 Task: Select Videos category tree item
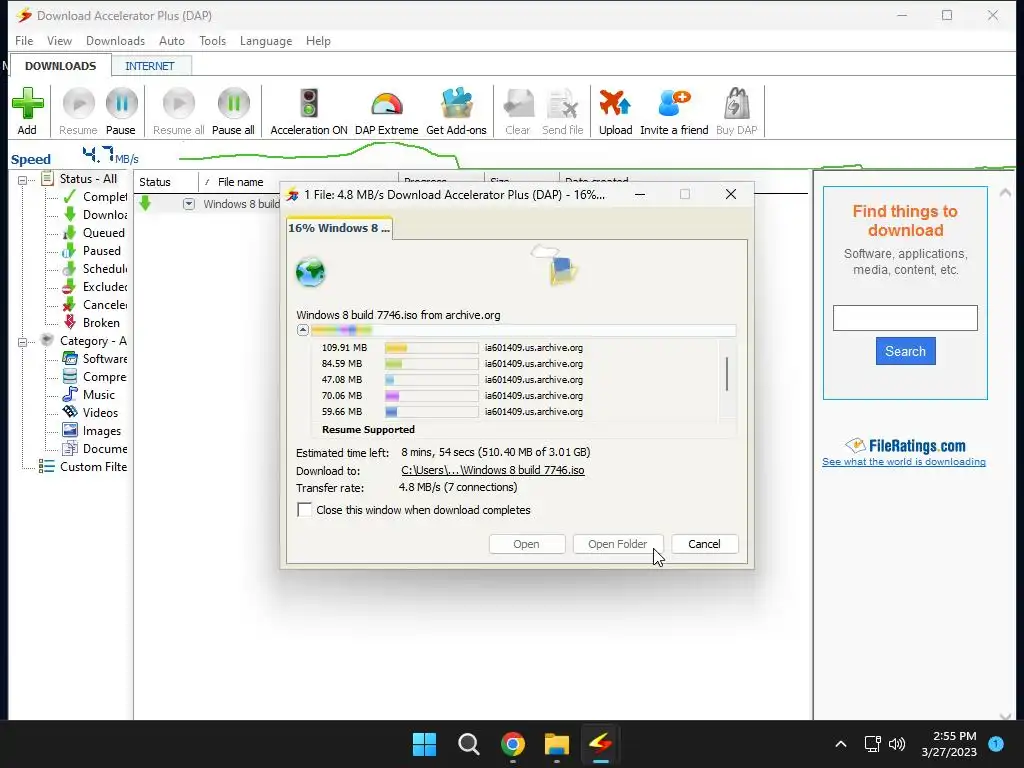[x=91, y=413]
